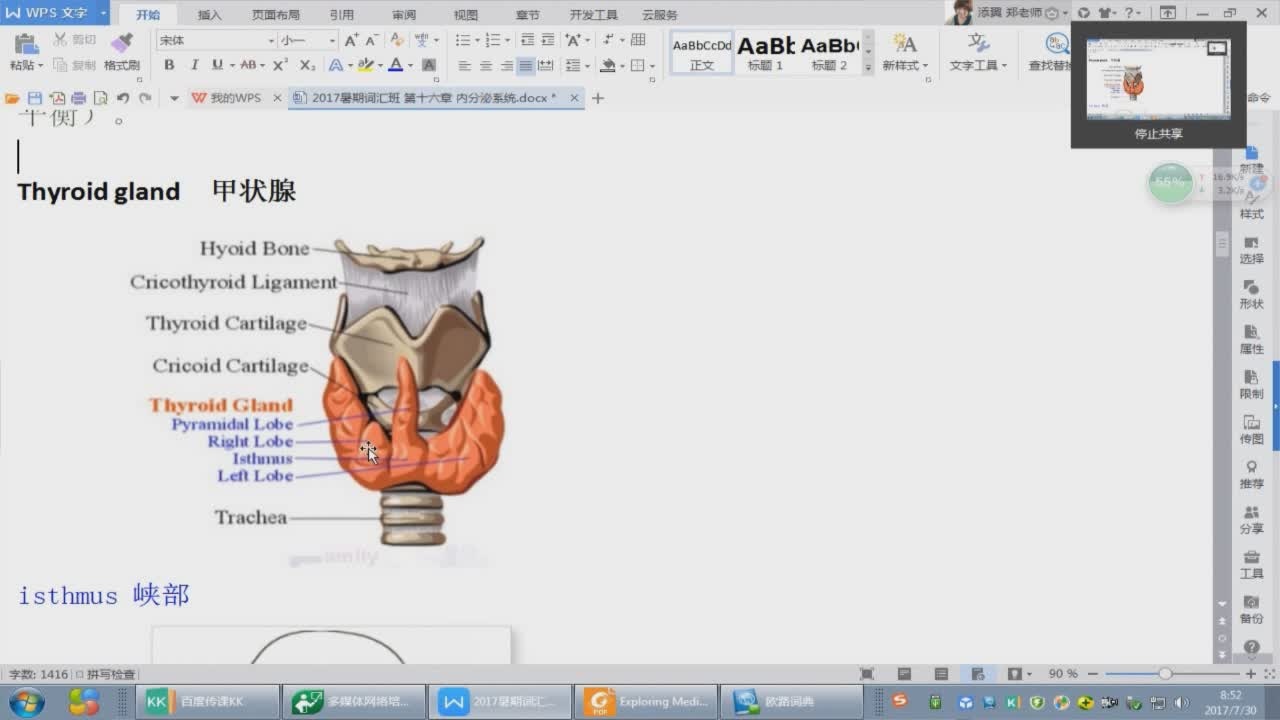Select the Format Painter brush

(x=122, y=43)
